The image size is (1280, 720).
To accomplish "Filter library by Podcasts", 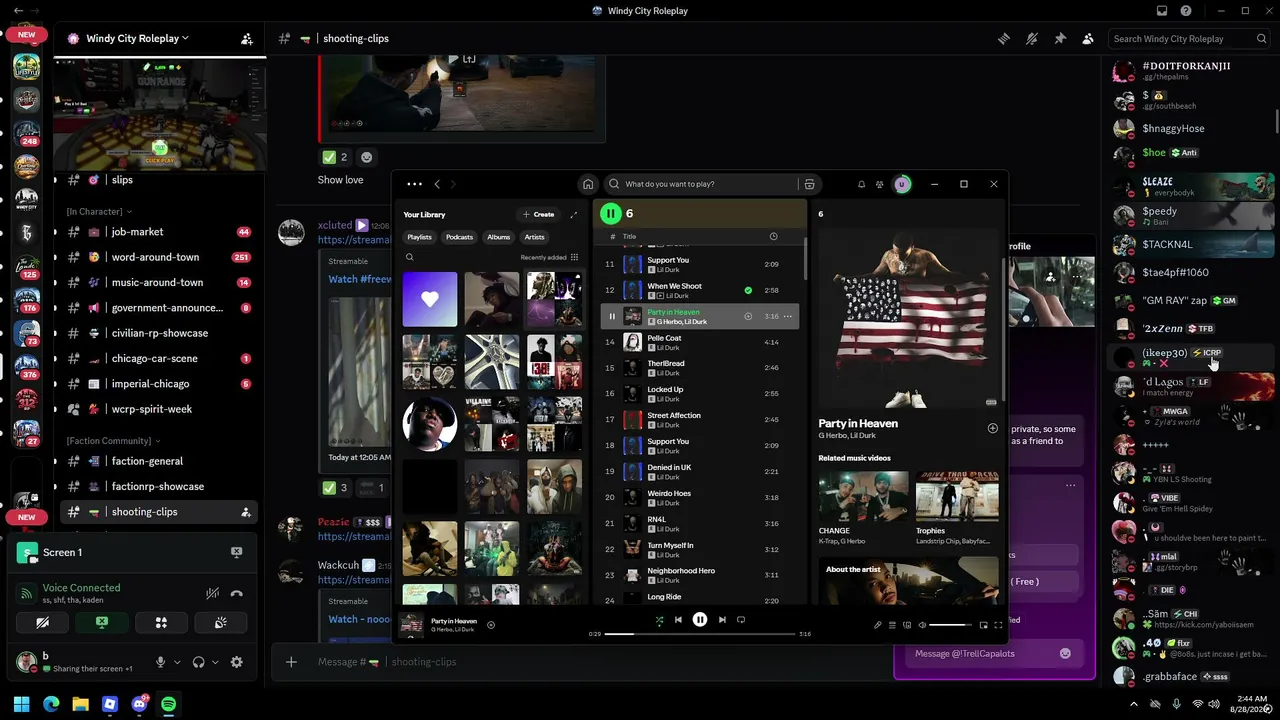I will (x=459, y=237).
